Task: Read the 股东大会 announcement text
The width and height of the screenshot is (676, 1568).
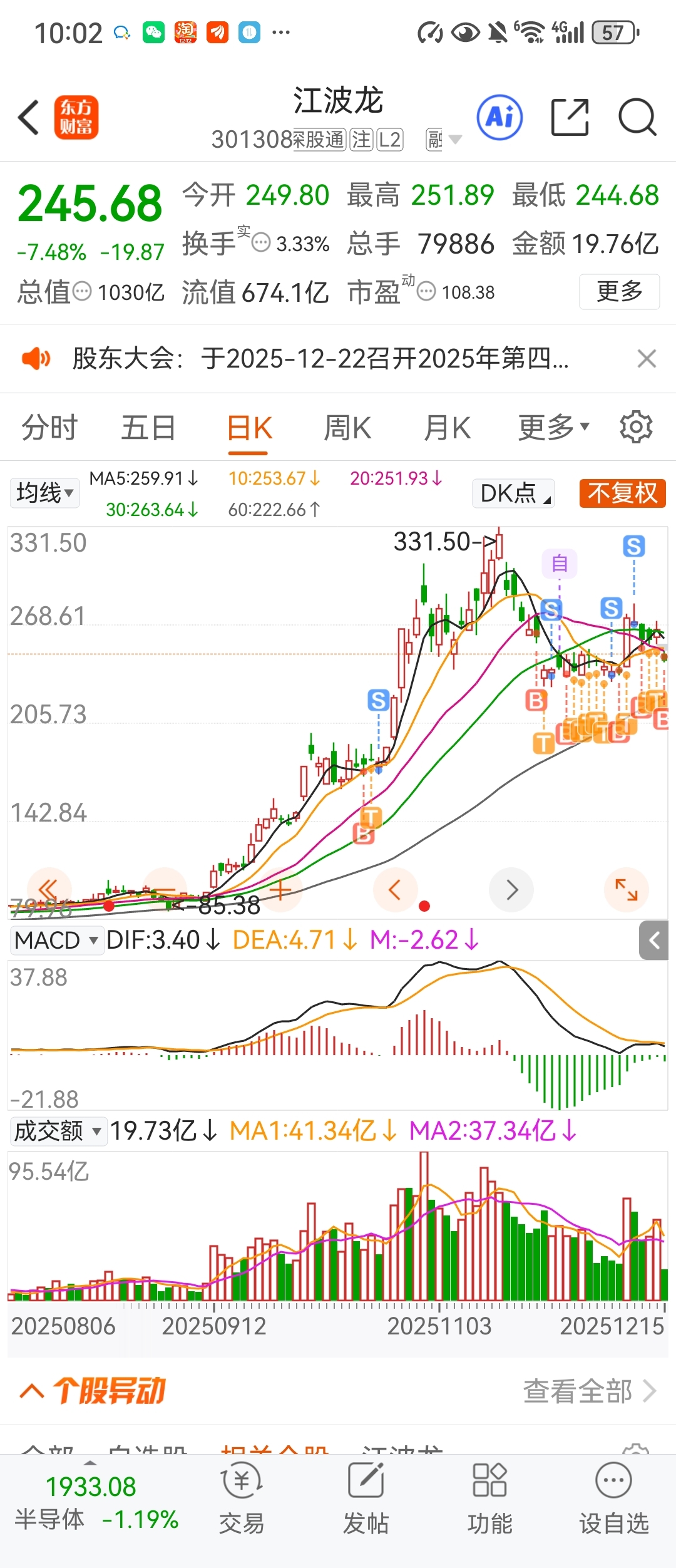Action: click(x=320, y=359)
